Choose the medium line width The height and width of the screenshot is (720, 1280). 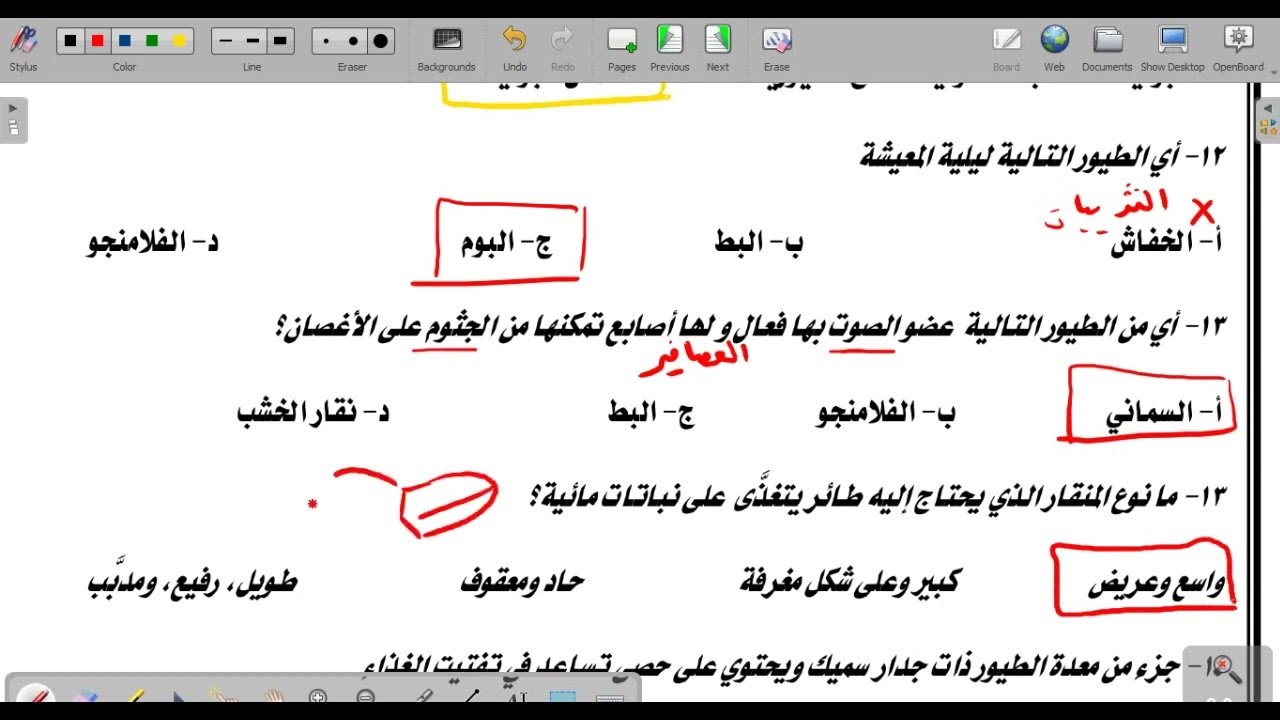pos(252,41)
